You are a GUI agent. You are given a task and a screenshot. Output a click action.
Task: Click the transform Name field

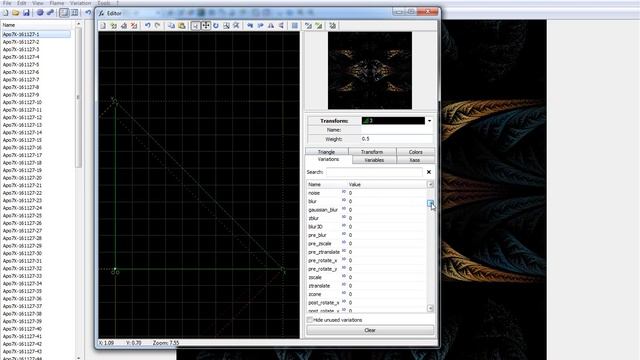tap(397, 130)
